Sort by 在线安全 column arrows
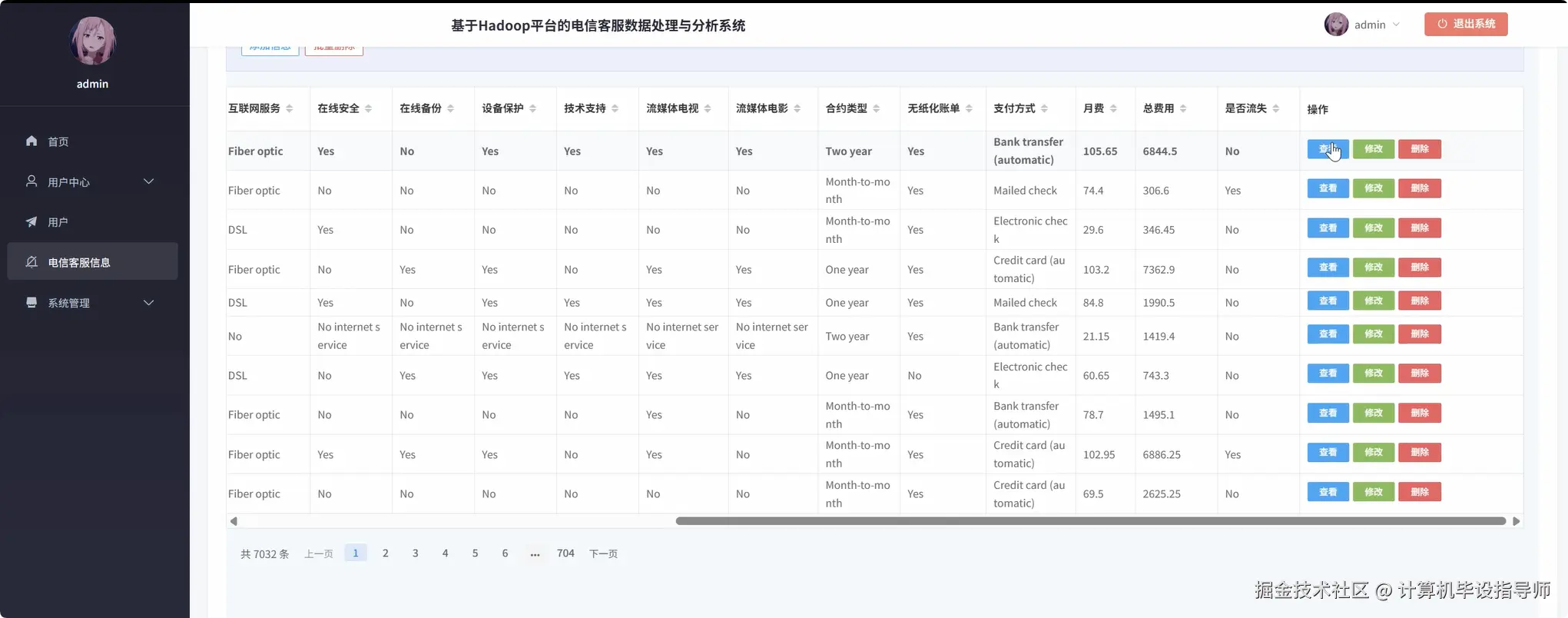 (369, 108)
